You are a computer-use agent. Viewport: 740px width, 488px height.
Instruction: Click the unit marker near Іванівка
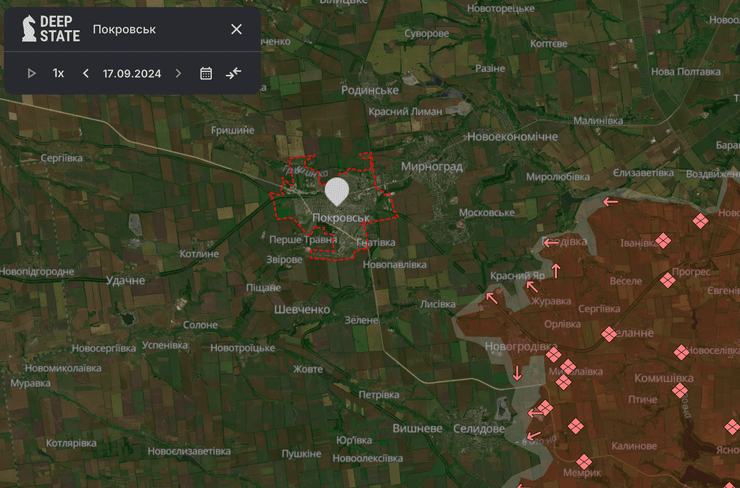pos(662,241)
